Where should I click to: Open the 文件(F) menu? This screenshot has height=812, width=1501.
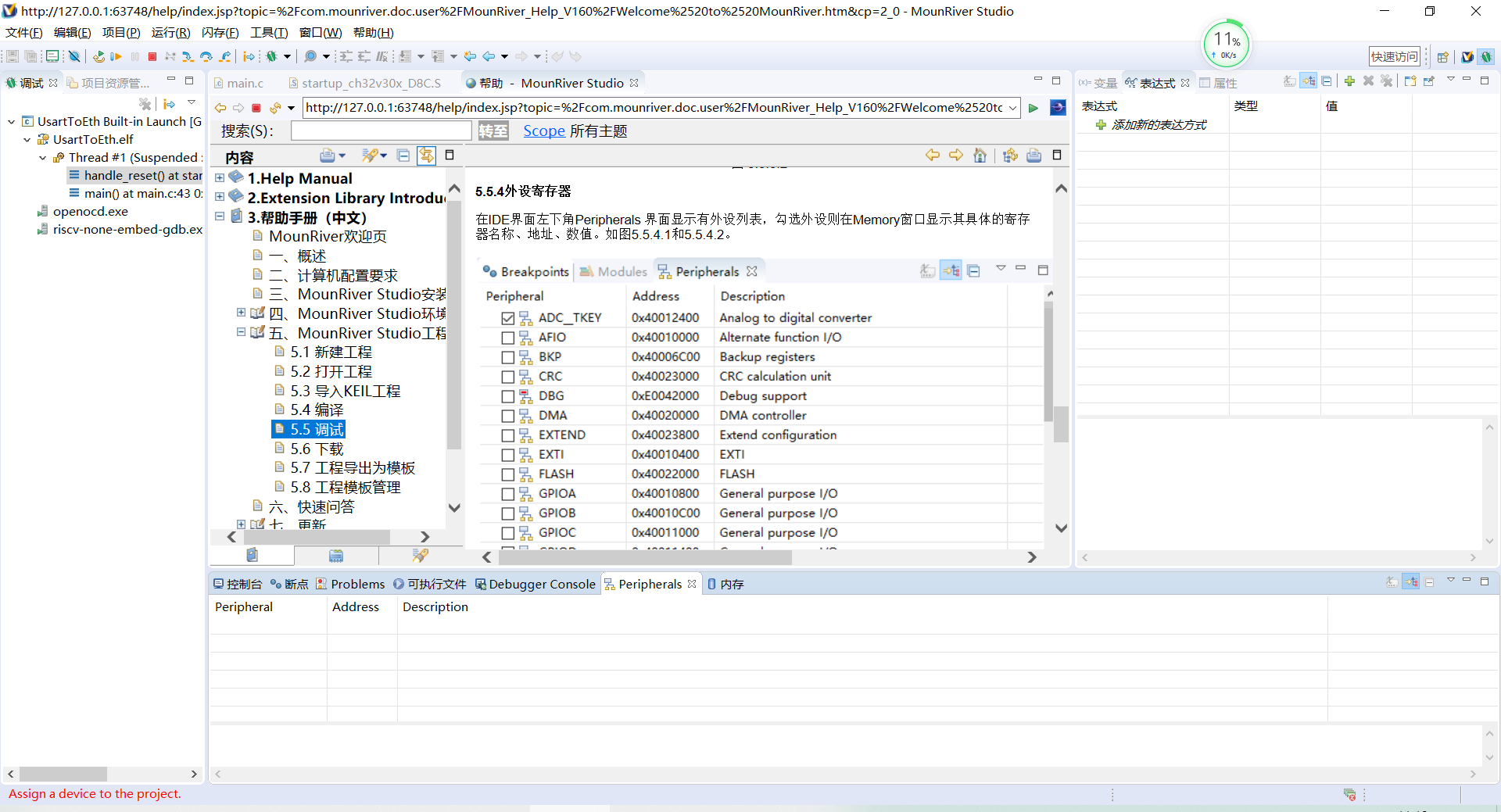pos(24,33)
